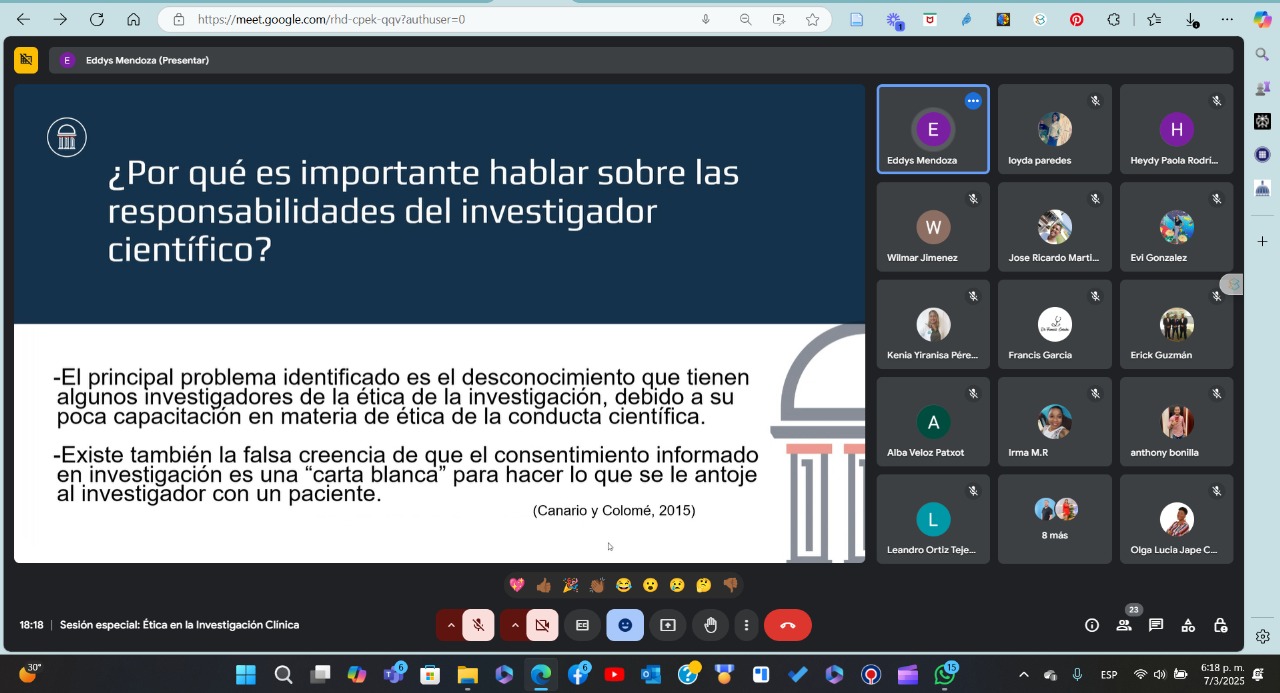1280x693 pixels.
Task: Click the raise hand icon
Action: (710, 625)
